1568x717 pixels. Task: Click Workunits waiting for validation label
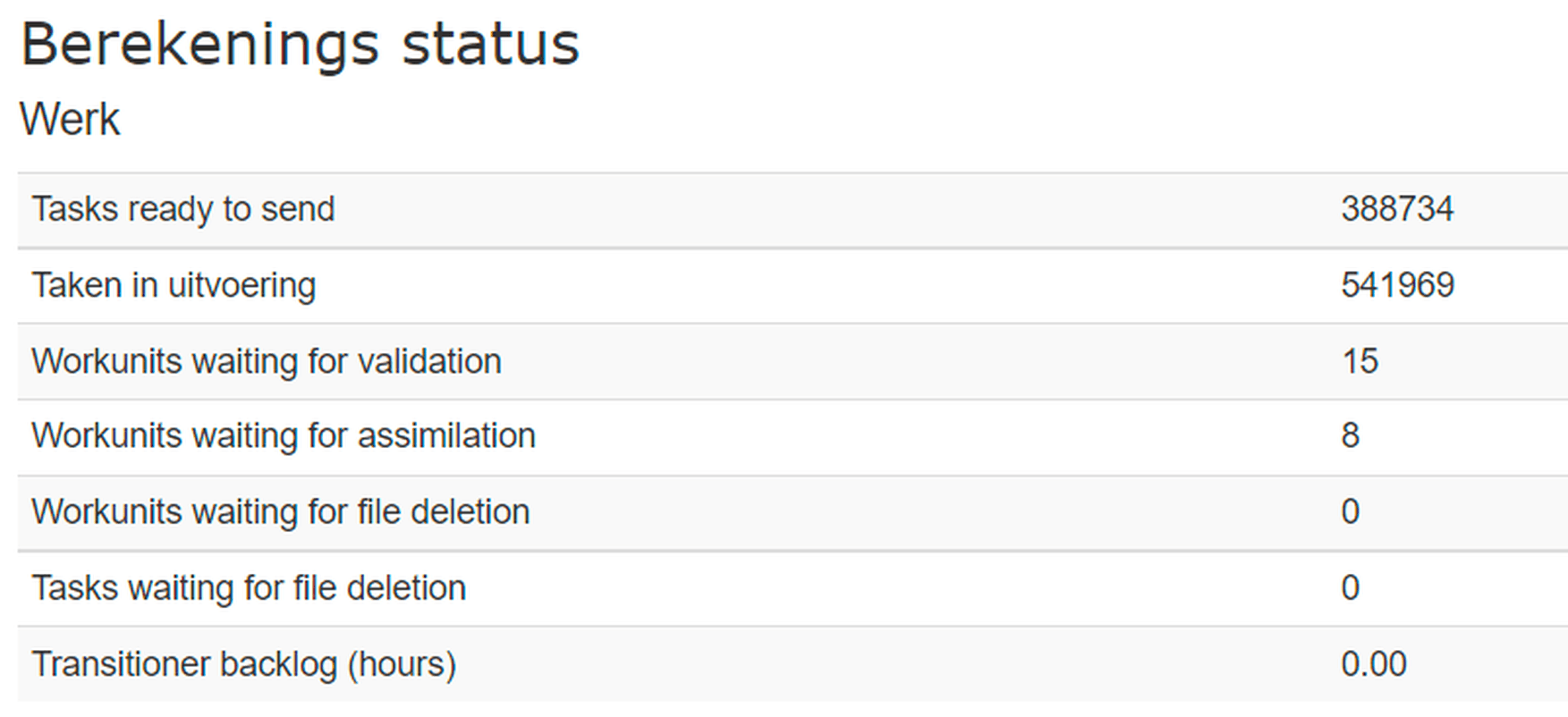267,361
